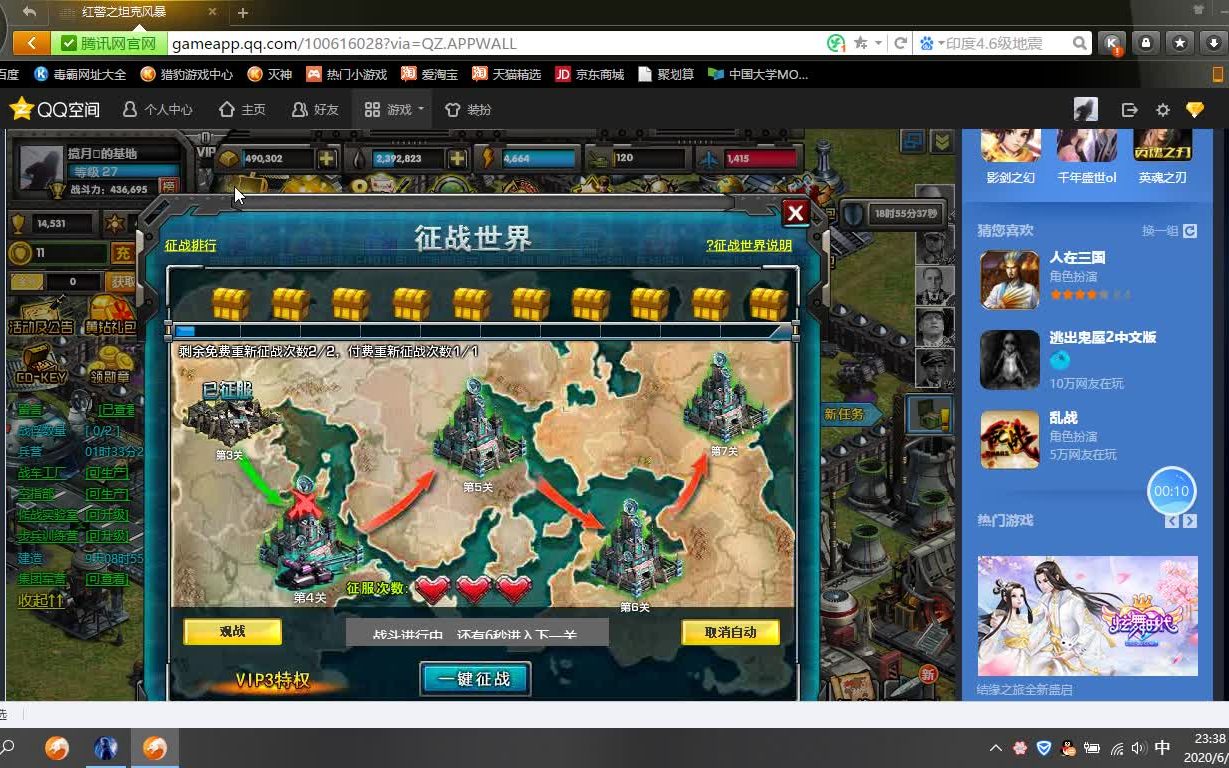Open the 逃出鬼屋2中文版 game thumbnail

(1009, 359)
